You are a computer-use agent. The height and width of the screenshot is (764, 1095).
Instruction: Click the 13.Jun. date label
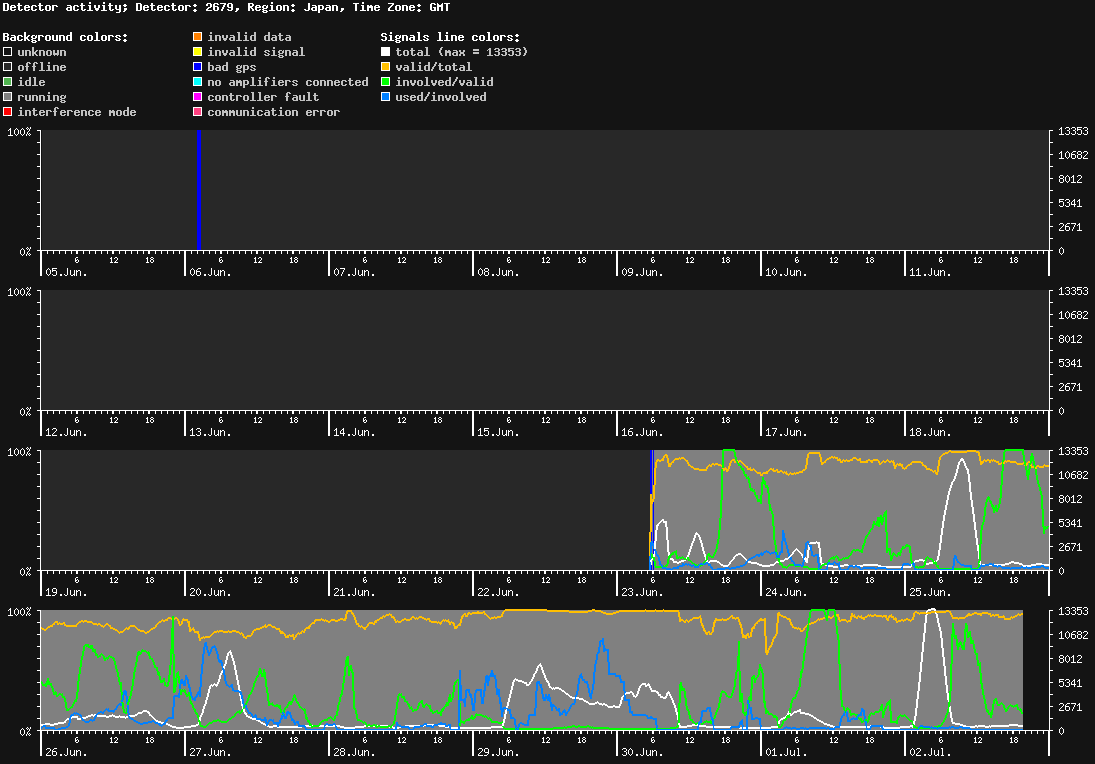[x=210, y=432]
